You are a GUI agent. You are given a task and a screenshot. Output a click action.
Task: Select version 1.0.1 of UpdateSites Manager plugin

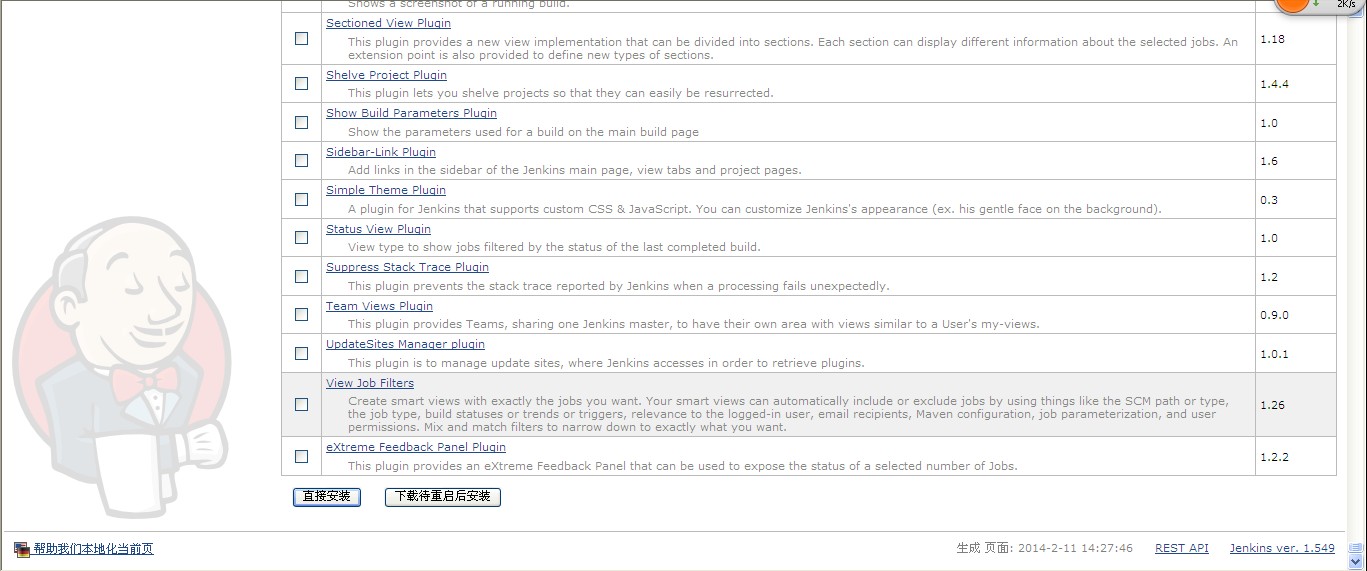pos(1274,354)
